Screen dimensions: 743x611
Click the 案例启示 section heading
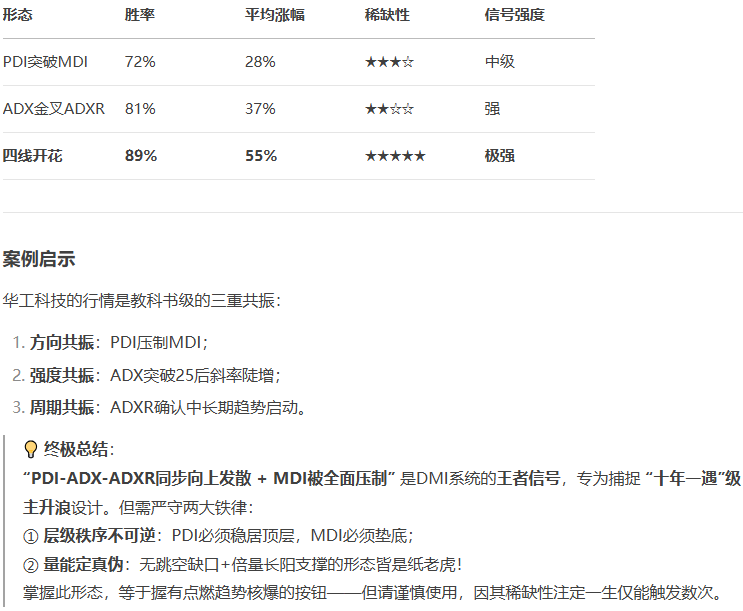coord(39,259)
